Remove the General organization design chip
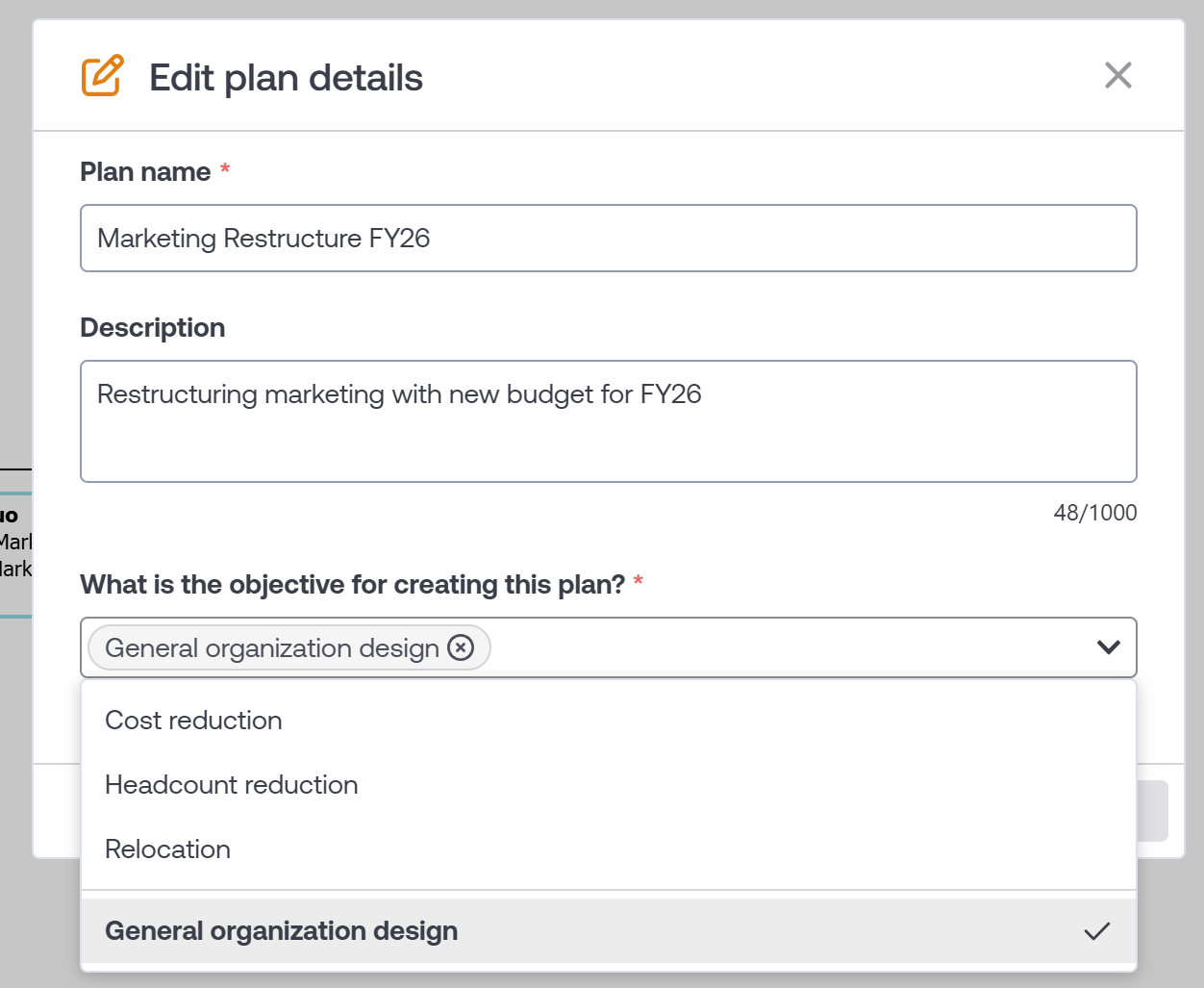This screenshot has width=1204, height=988. click(462, 647)
